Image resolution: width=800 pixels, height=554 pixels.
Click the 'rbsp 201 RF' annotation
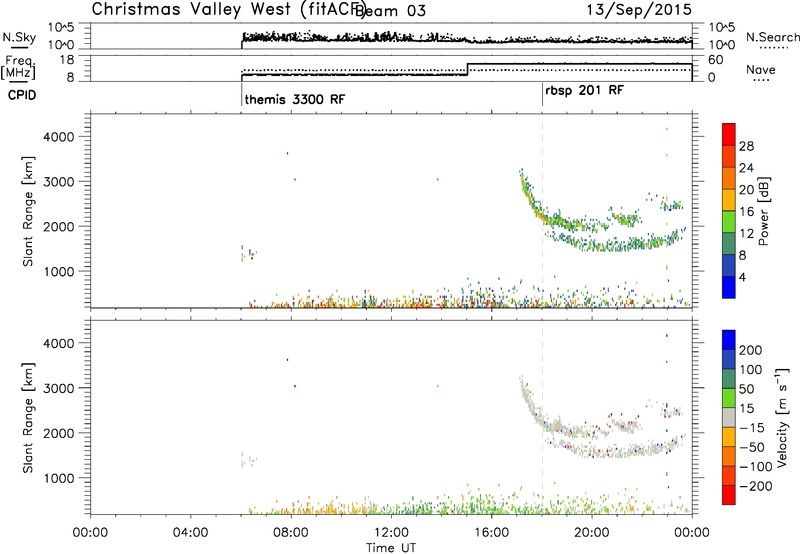tap(584, 90)
